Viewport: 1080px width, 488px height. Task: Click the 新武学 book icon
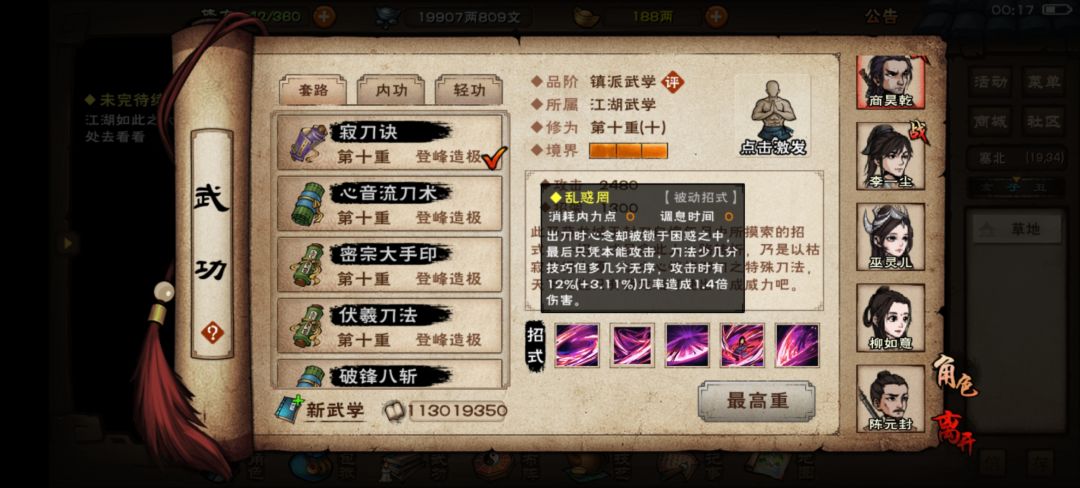289,410
